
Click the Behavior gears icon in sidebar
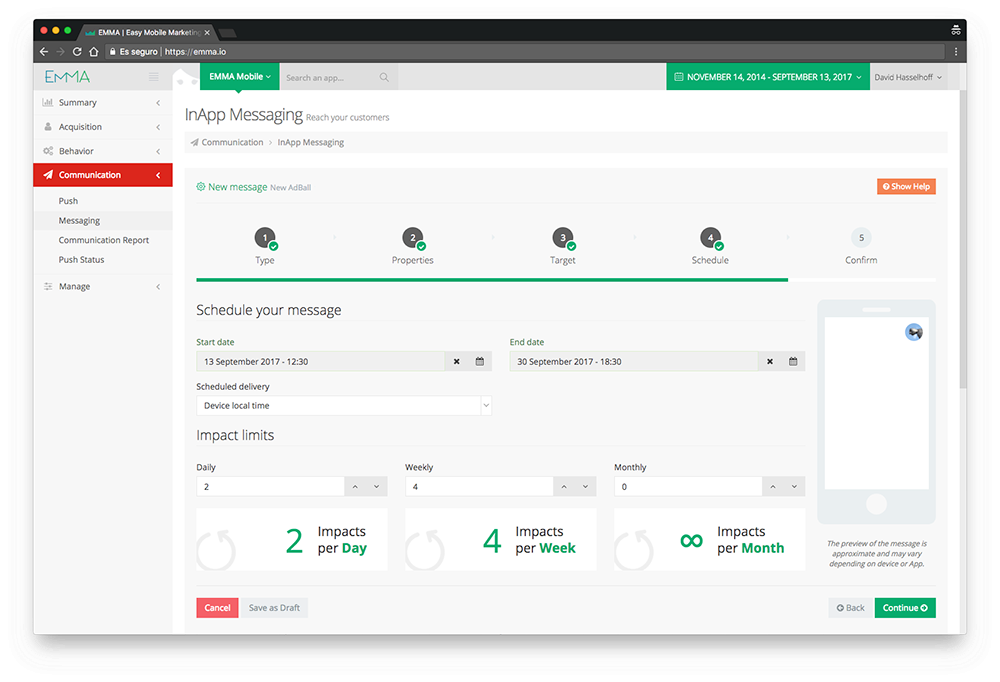[46, 150]
